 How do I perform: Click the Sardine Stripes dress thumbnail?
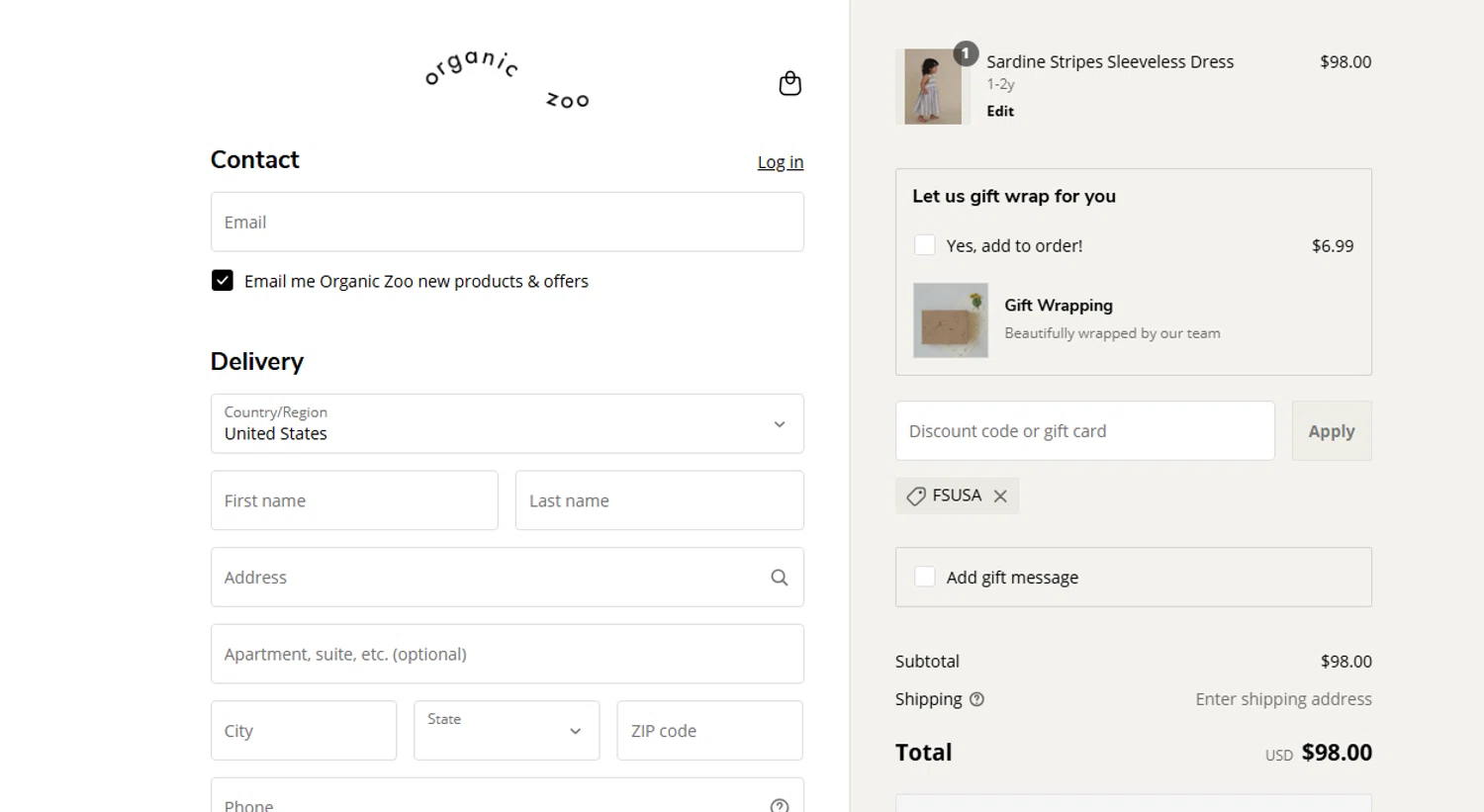933,87
